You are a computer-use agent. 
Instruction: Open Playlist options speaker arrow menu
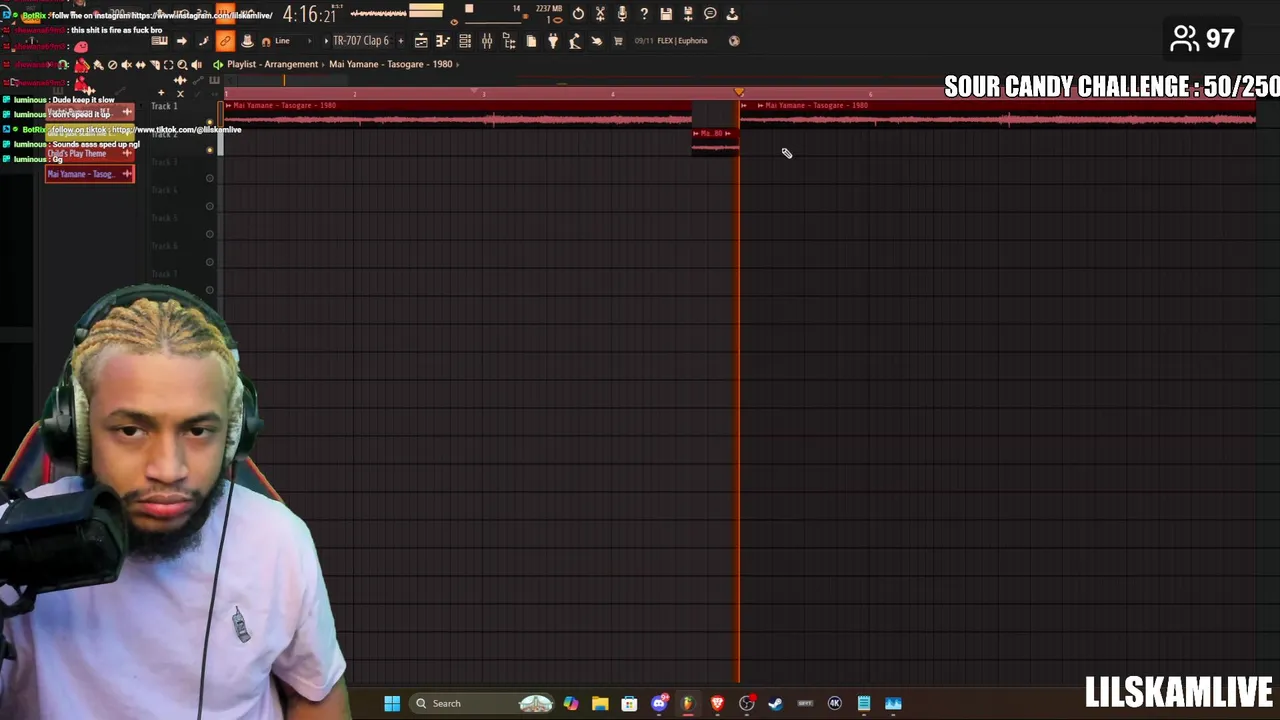(217, 64)
